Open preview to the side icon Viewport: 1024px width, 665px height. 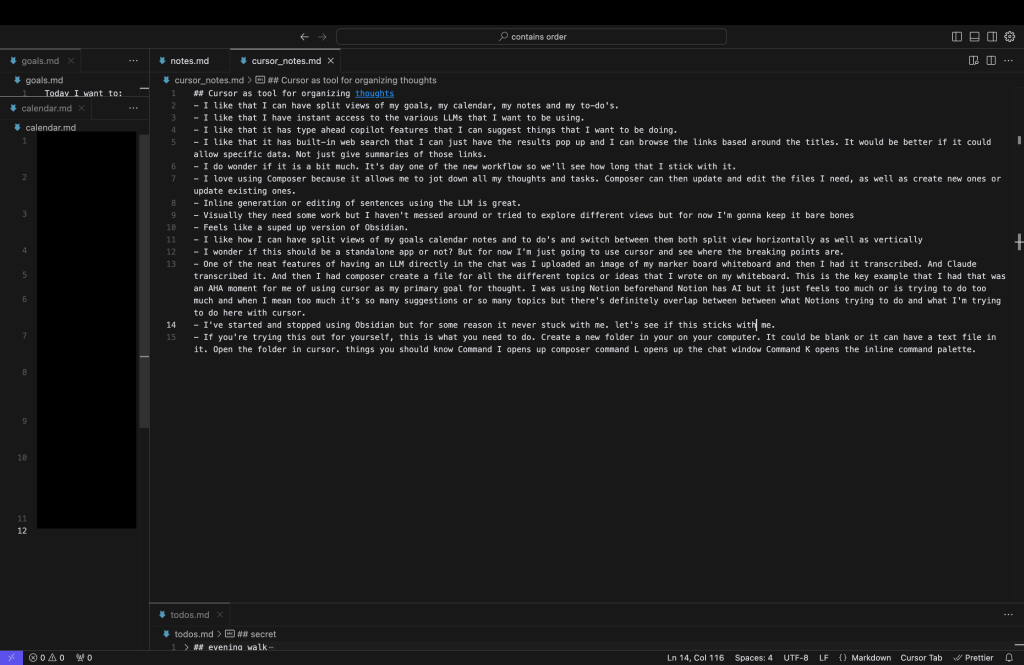pyautogui.click(x=974, y=61)
